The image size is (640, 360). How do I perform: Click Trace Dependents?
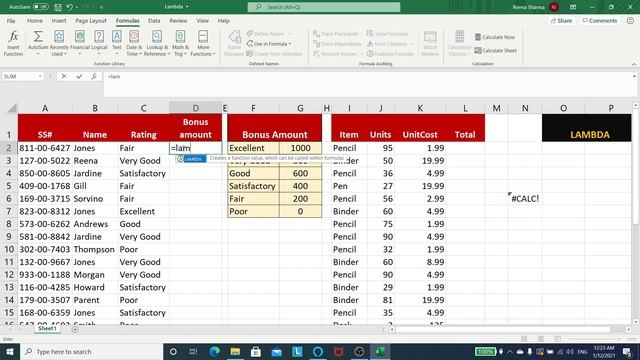(x=337, y=44)
